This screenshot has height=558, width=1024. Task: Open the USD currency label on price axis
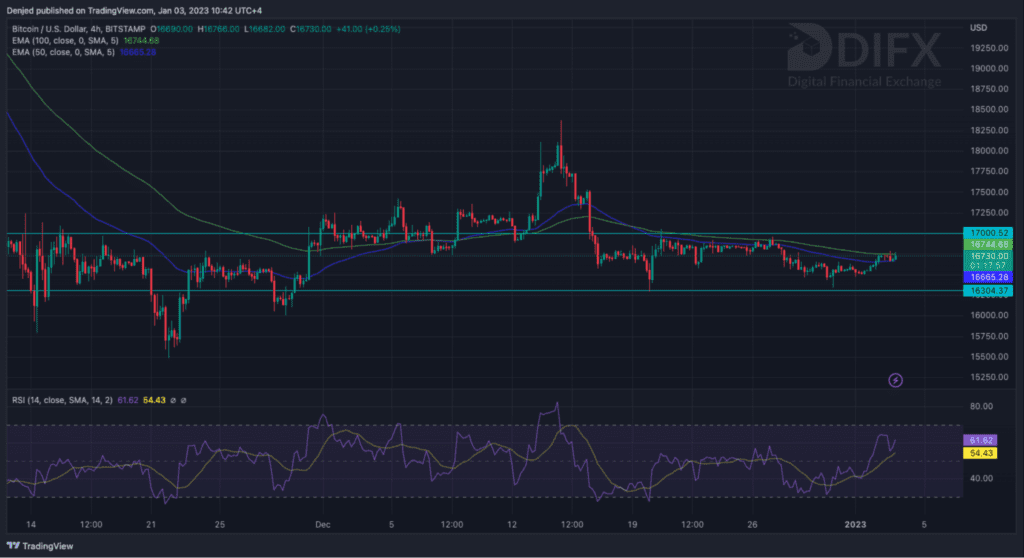pos(977,27)
